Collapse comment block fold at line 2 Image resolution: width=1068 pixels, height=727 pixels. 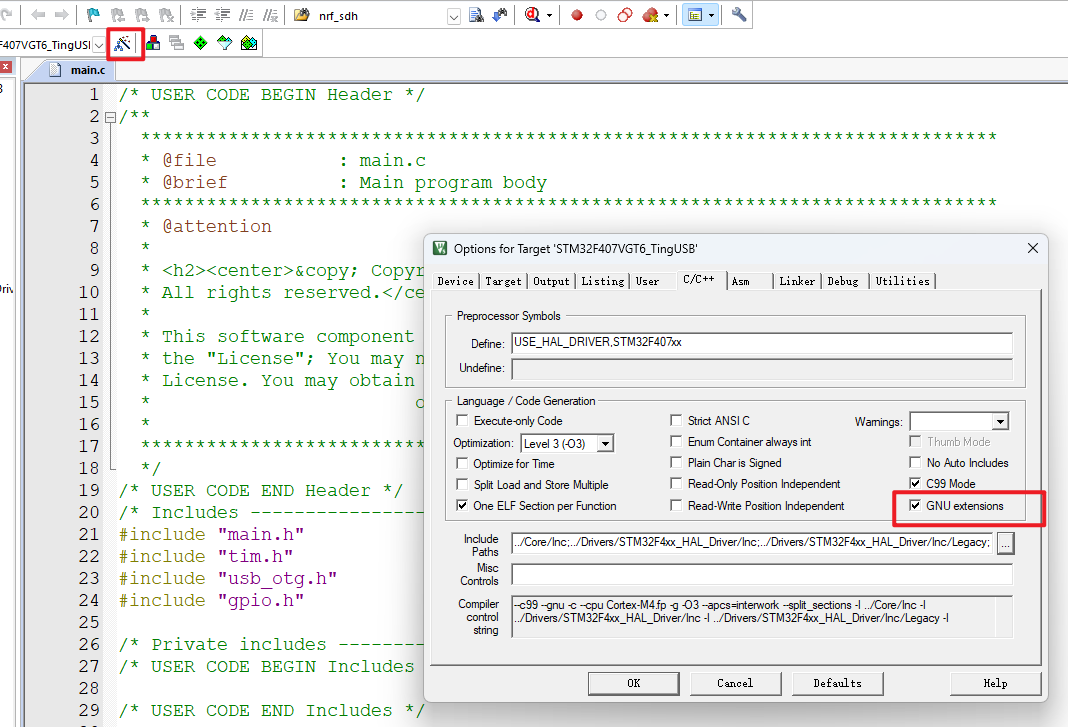tap(110, 117)
